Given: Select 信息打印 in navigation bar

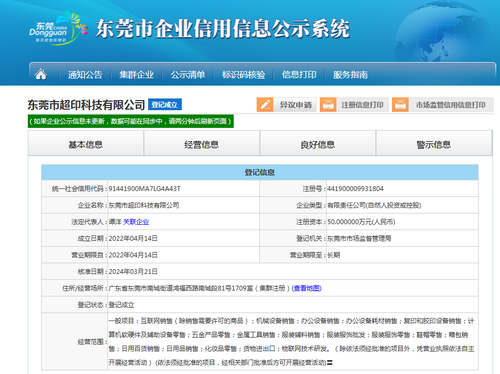Looking at the screenshot, I should tap(299, 75).
